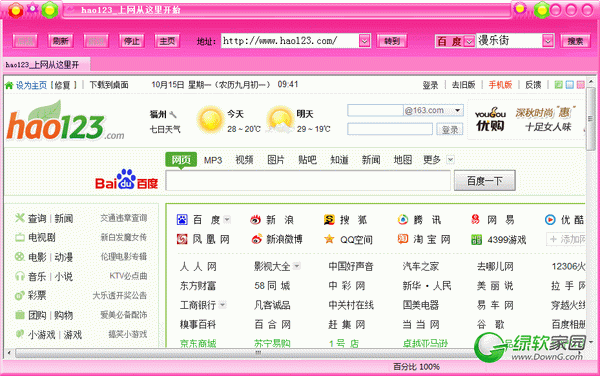Click the Tencent icon beside 腾讯

click(403, 220)
